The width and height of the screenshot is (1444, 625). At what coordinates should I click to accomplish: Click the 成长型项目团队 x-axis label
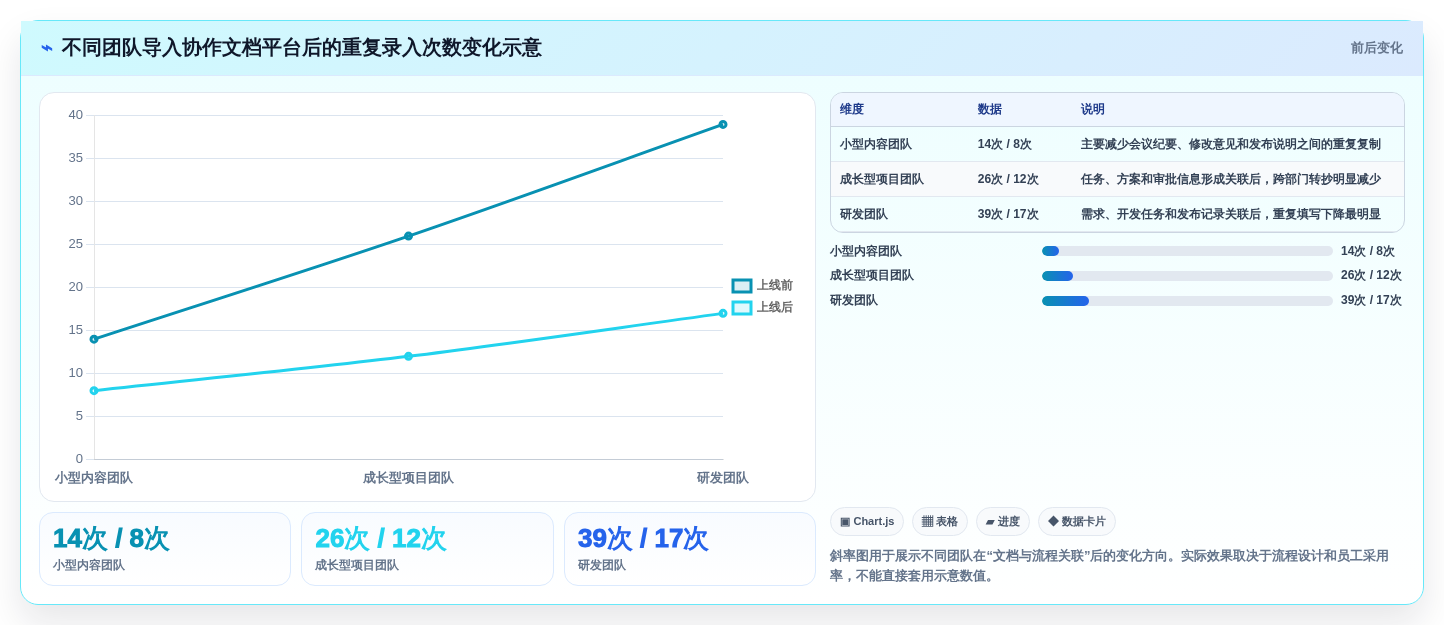pyautogui.click(x=408, y=478)
